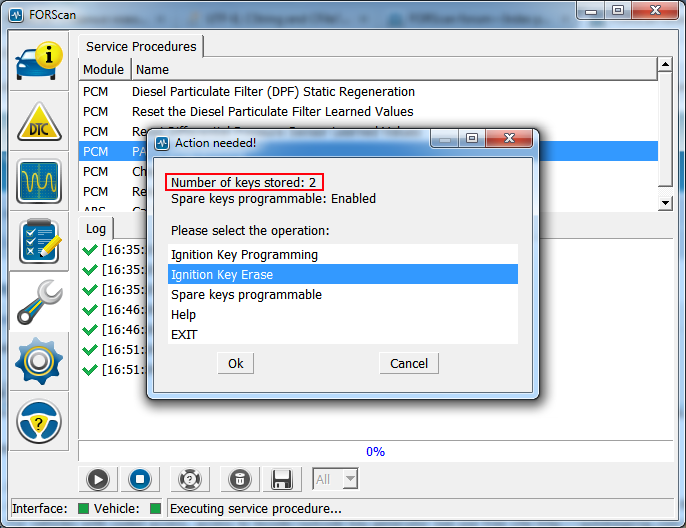686x528 pixels.
Task: Click the lifebuoy help toolbar icon
Action: (x=187, y=479)
